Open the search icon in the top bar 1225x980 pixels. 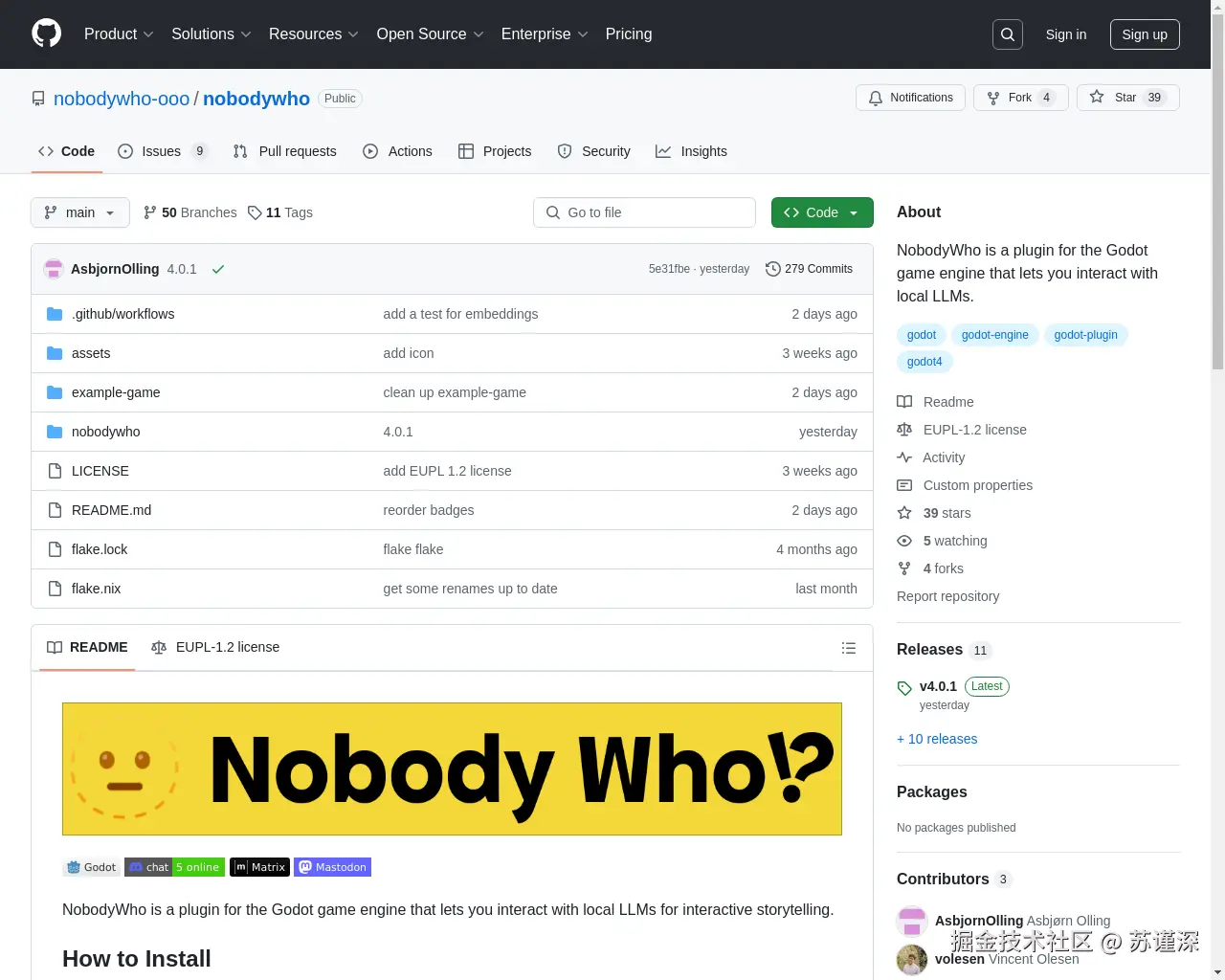point(1007,33)
